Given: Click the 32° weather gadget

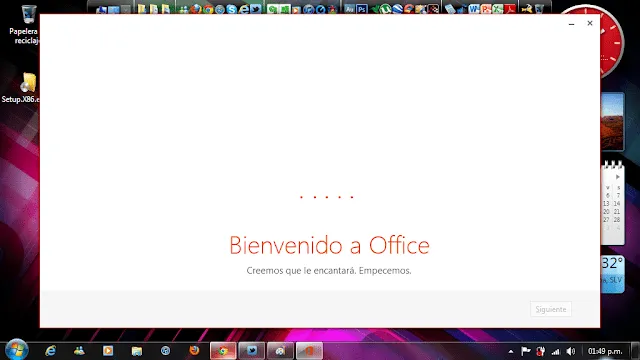Looking at the screenshot, I should click(x=612, y=273).
